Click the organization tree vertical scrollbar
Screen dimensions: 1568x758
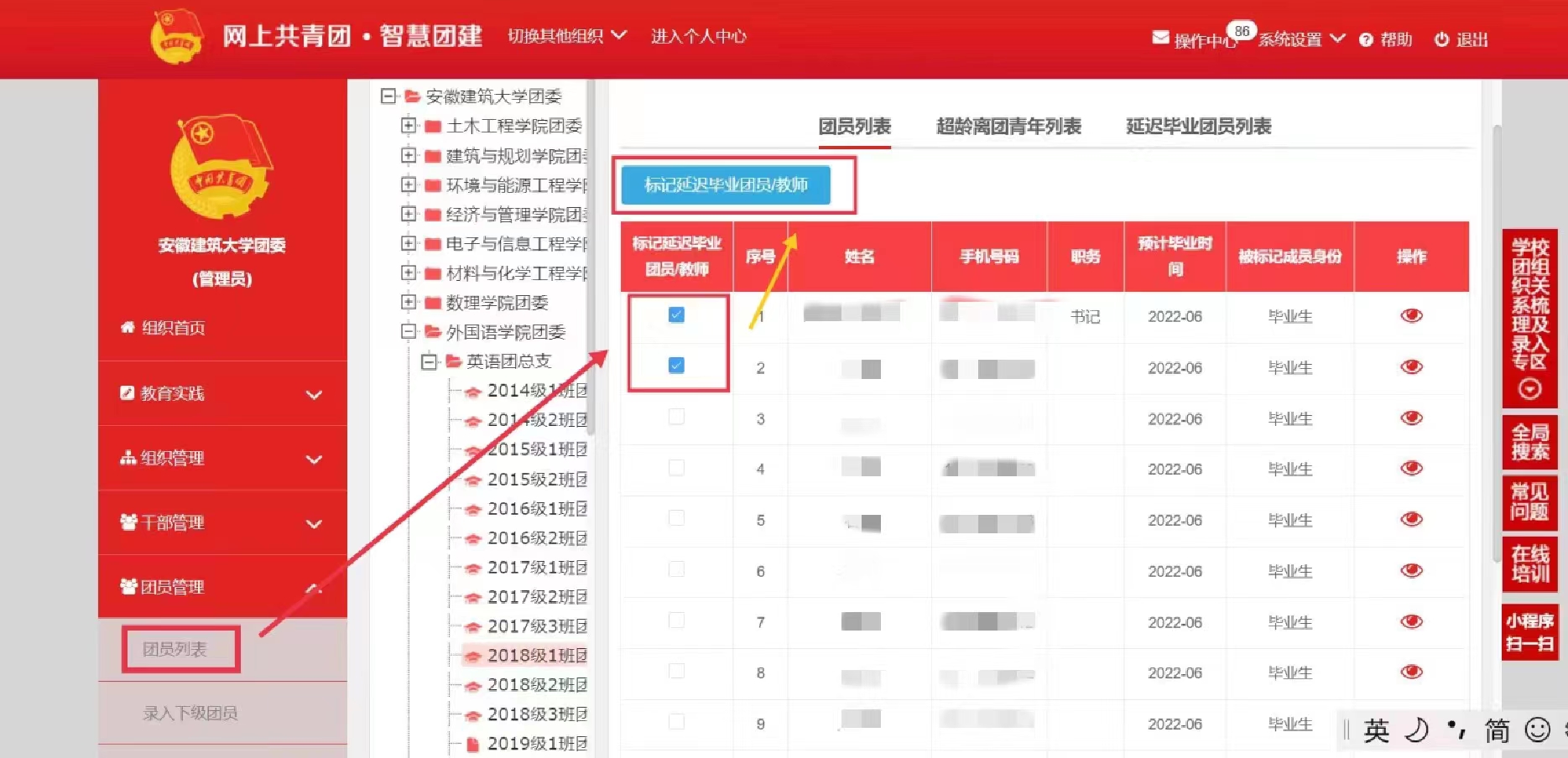click(591, 260)
